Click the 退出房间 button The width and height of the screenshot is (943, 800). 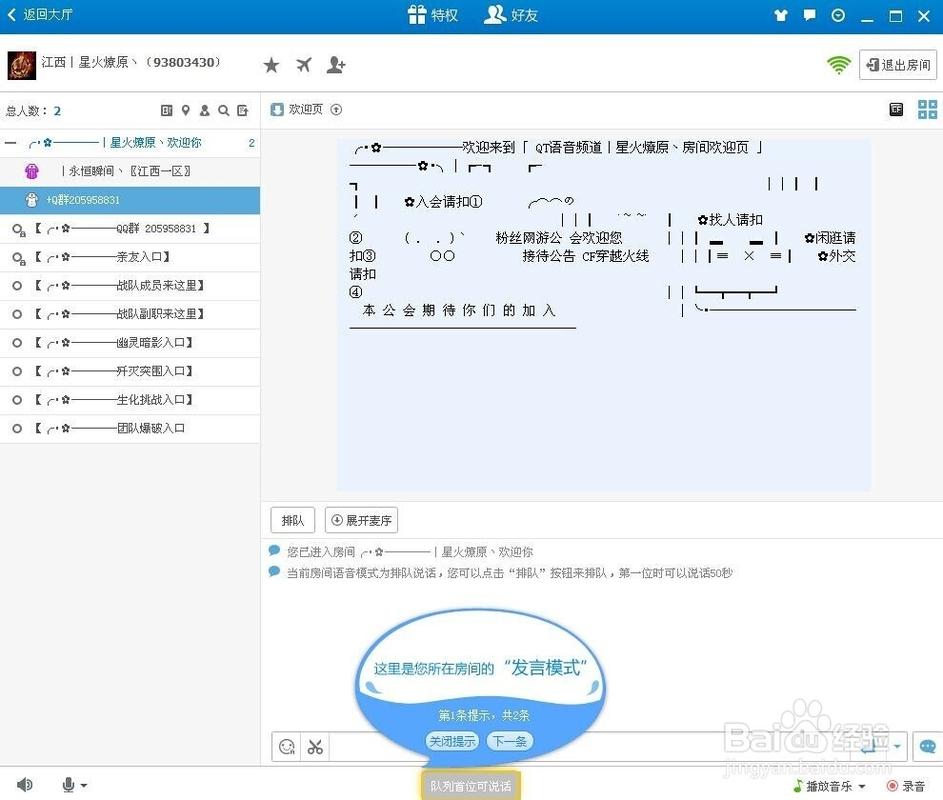pos(897,65)
